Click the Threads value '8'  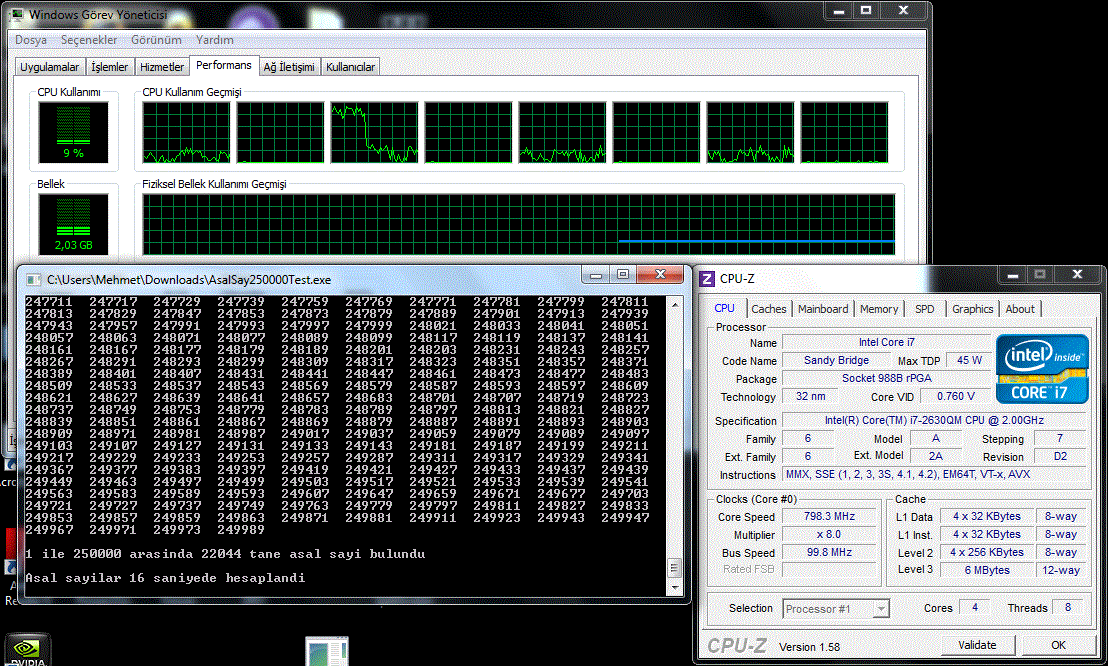point(1068,607)
